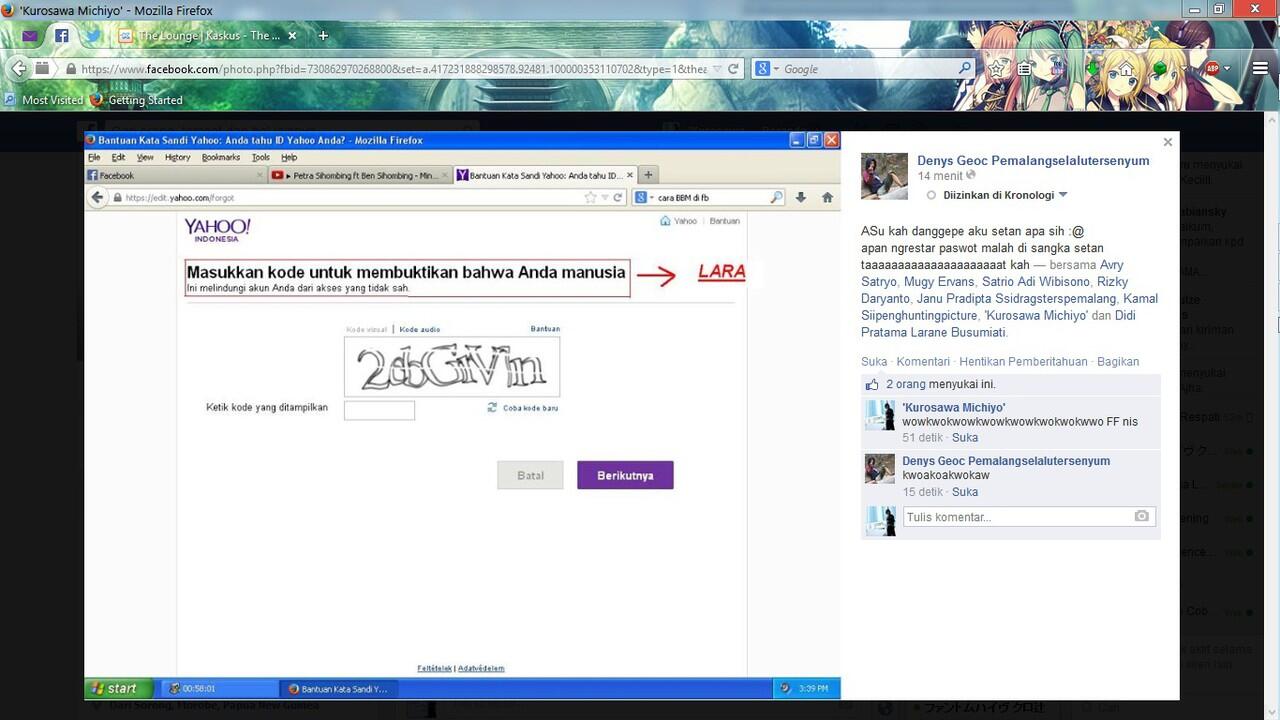This screenshot has width=1280, height=720.
Task: Open tagged friend Janu Pradipta Ssidragsterspemalang
Action: pos(1016,299)
